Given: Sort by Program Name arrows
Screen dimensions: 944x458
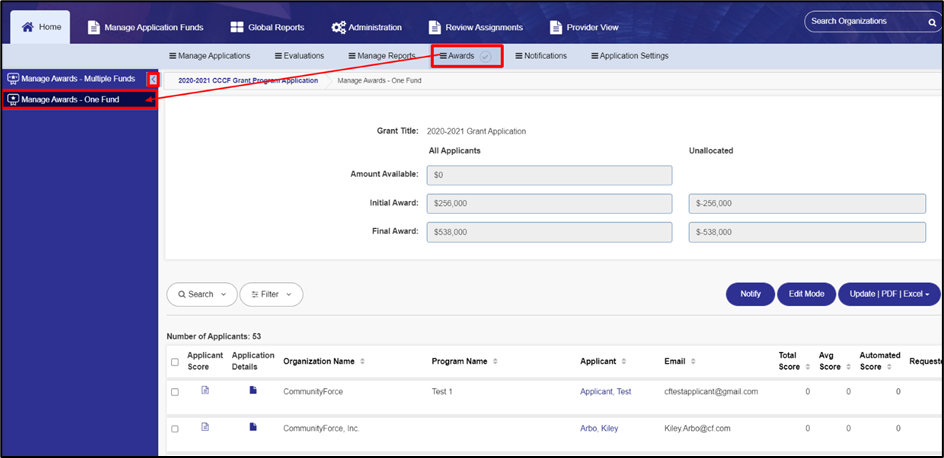Looking at the screenshot, I should 495,362.
